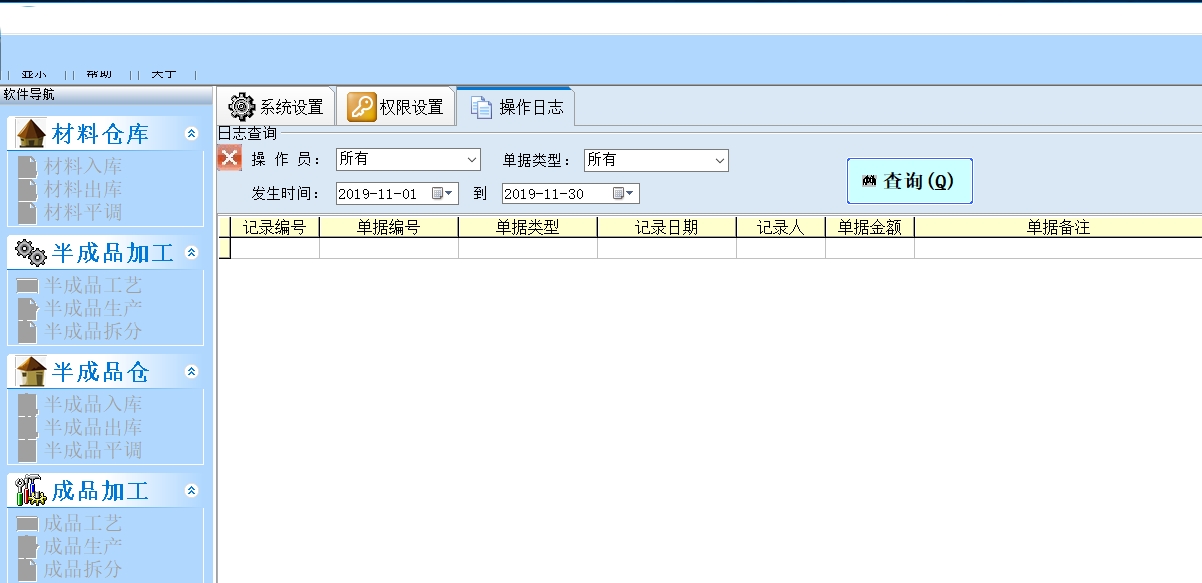This screenshot has width=1202, height=583.
Task: Click the 单据备注 column header
Action: coord(1058,227)
